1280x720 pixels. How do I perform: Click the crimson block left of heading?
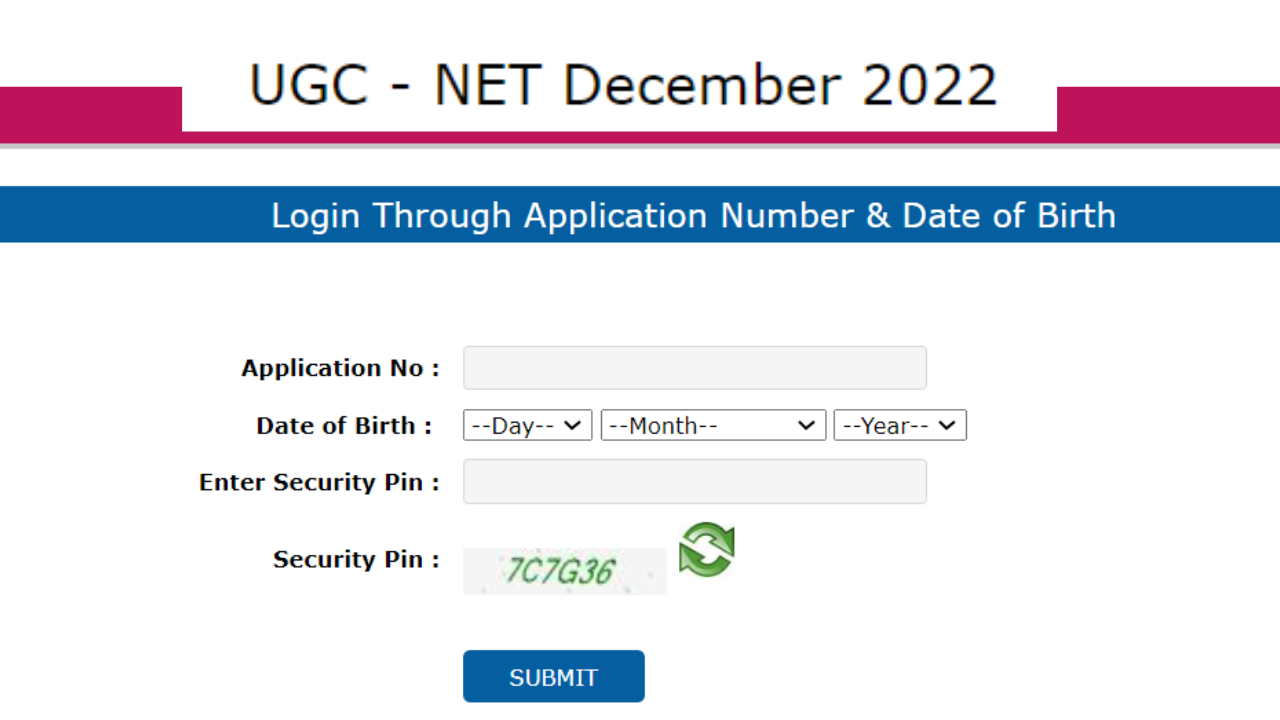click(x=90, y=114)
